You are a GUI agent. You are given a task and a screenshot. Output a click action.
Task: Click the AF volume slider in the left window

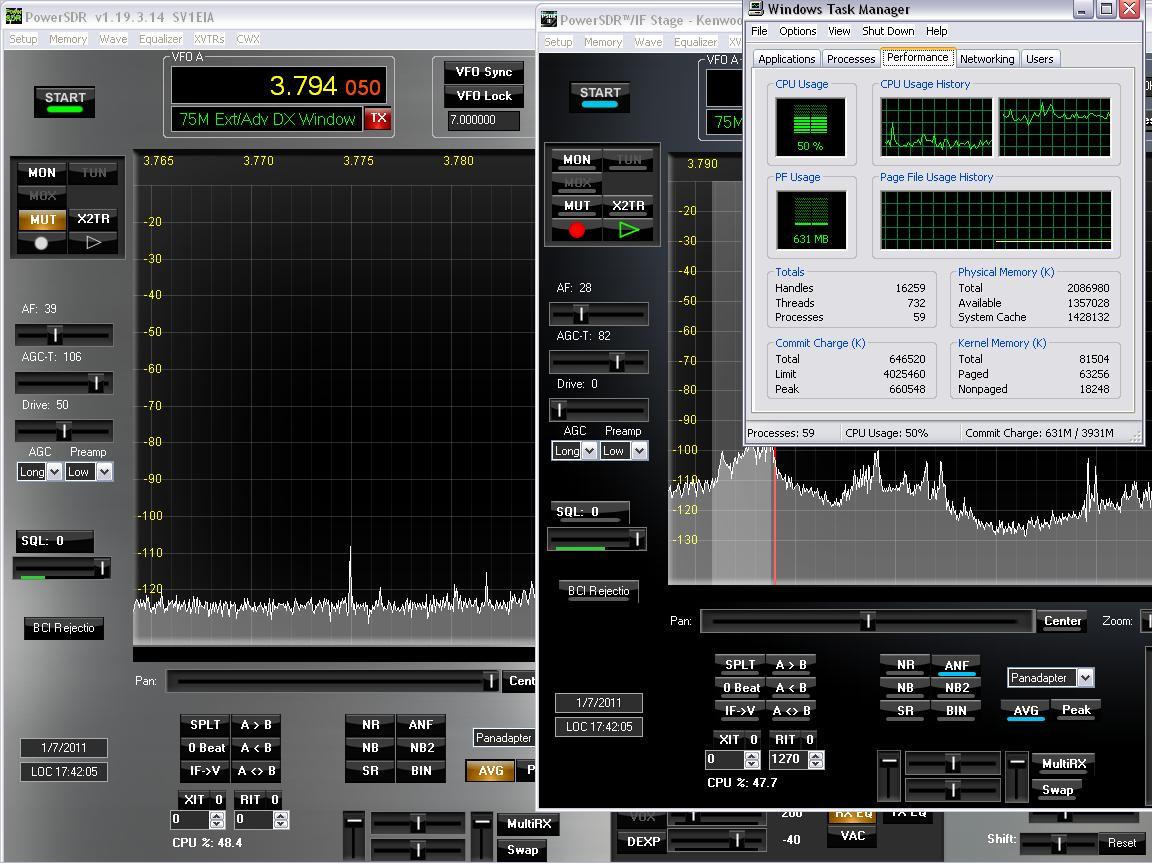click(x=55, y=335)
